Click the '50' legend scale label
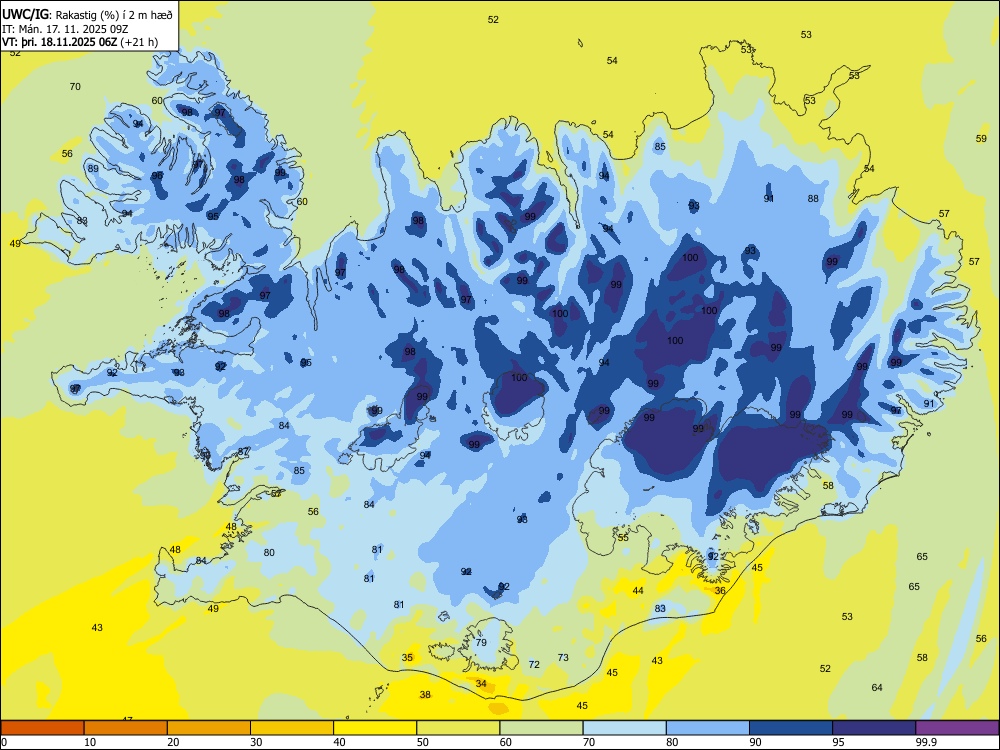The image size is (1000, 750). pos(423,742)
